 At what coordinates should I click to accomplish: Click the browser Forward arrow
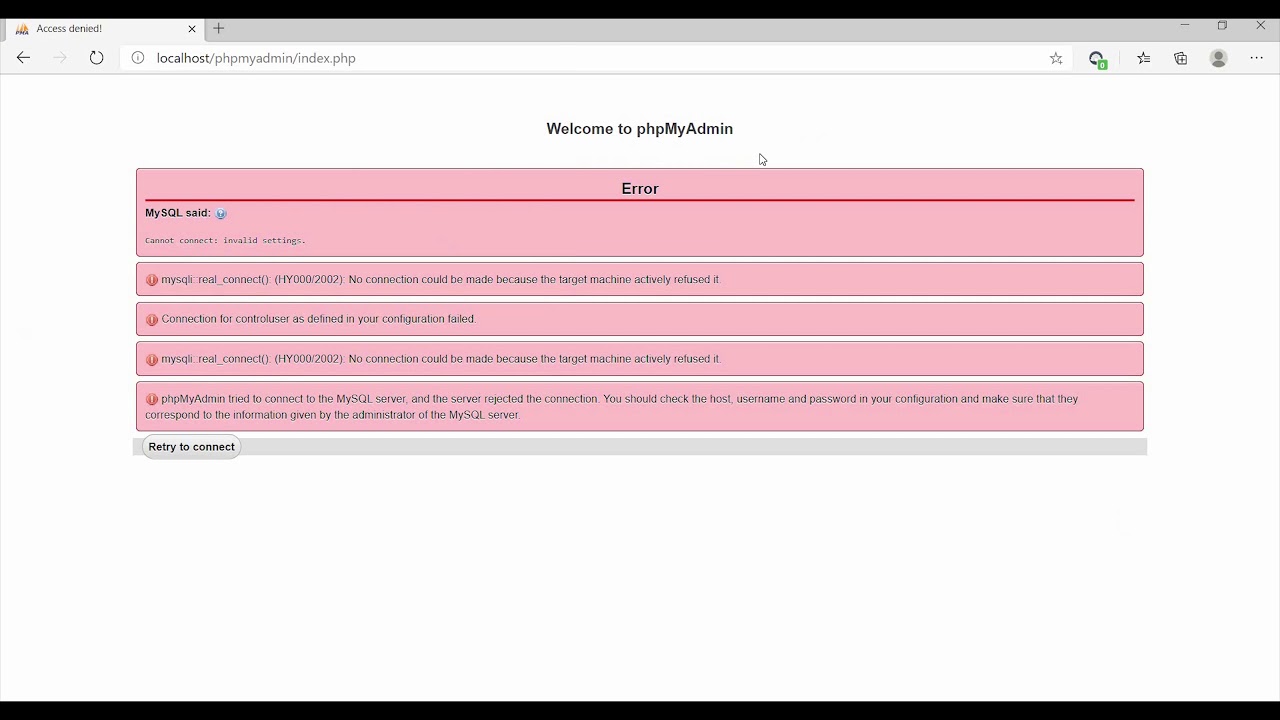(x=60, y=58)
